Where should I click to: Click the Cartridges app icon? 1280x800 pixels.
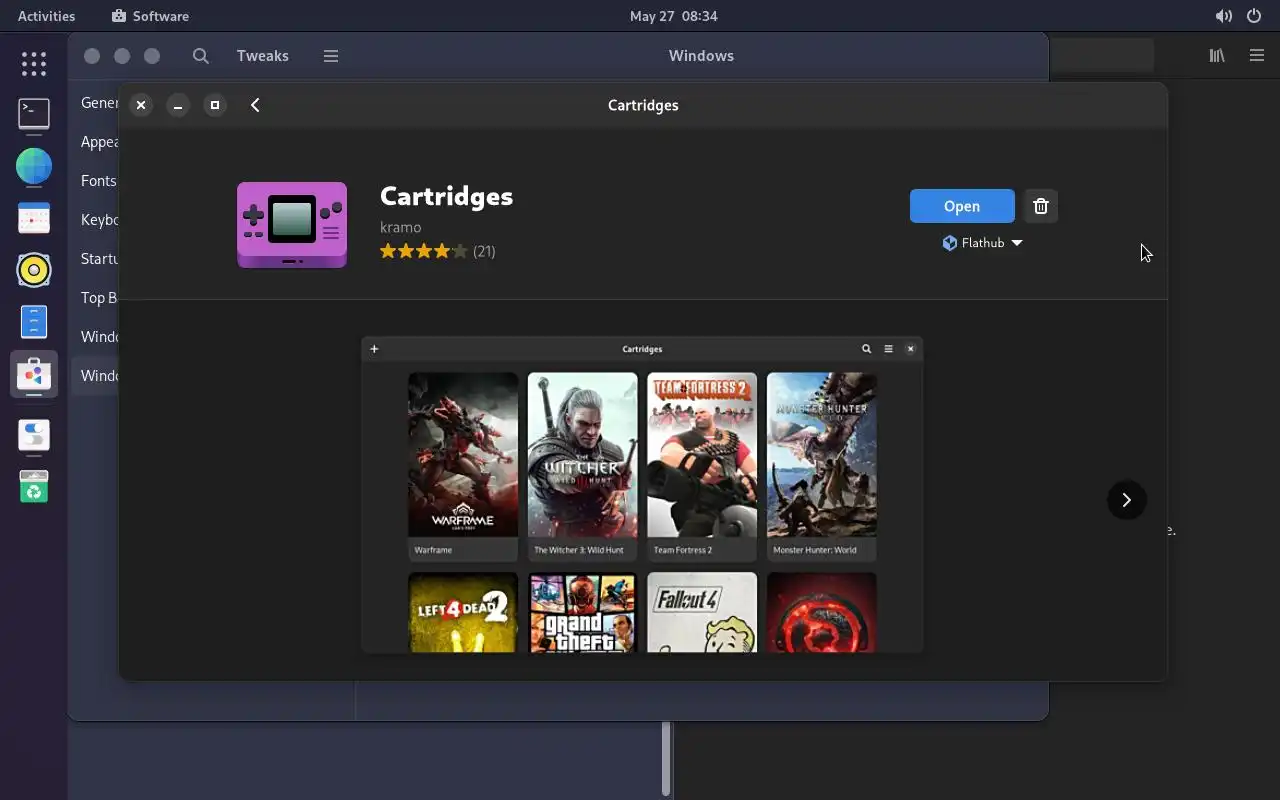tap(292, 225)
